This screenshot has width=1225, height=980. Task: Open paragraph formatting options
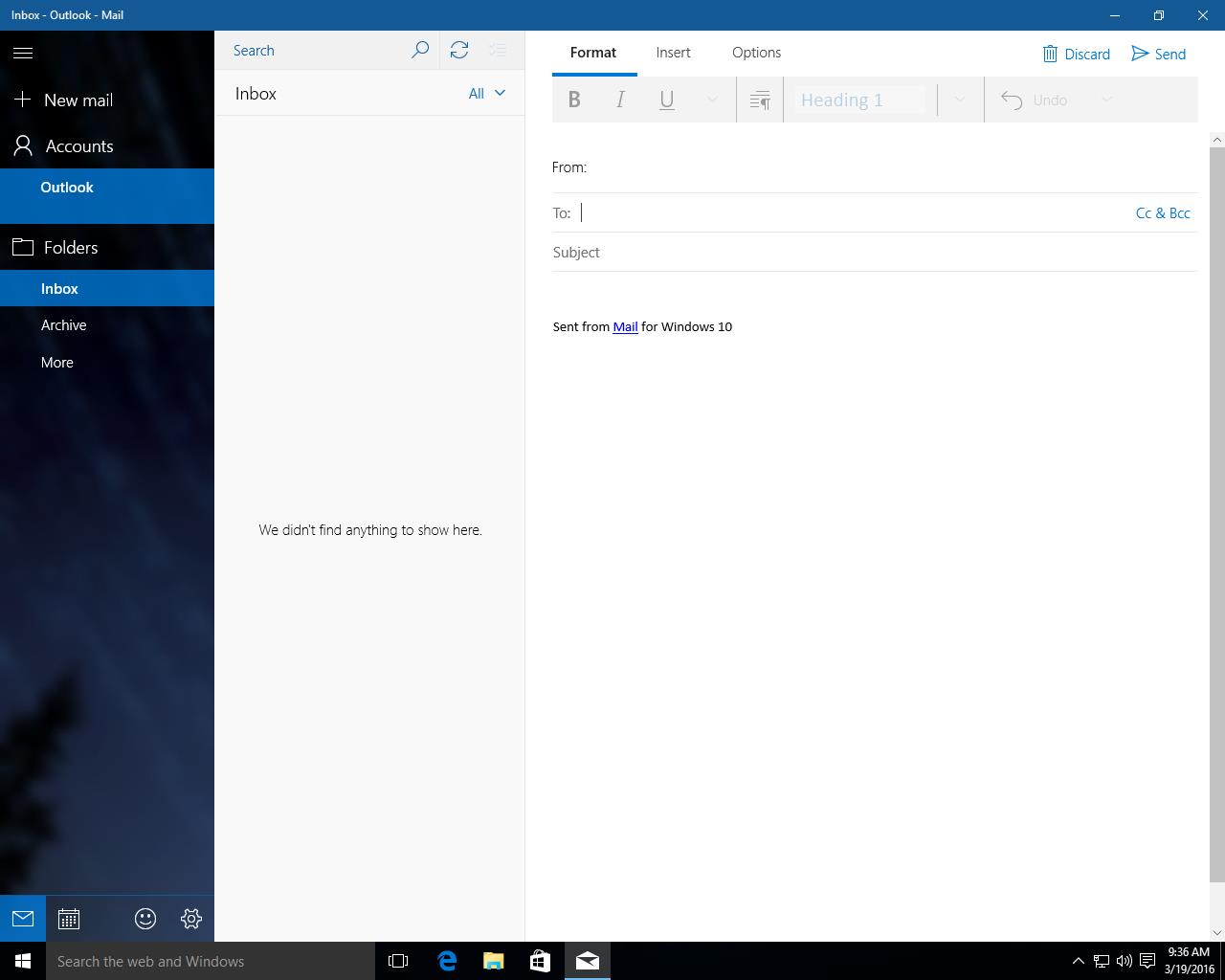pyautogui.click(x=760, y=100)
